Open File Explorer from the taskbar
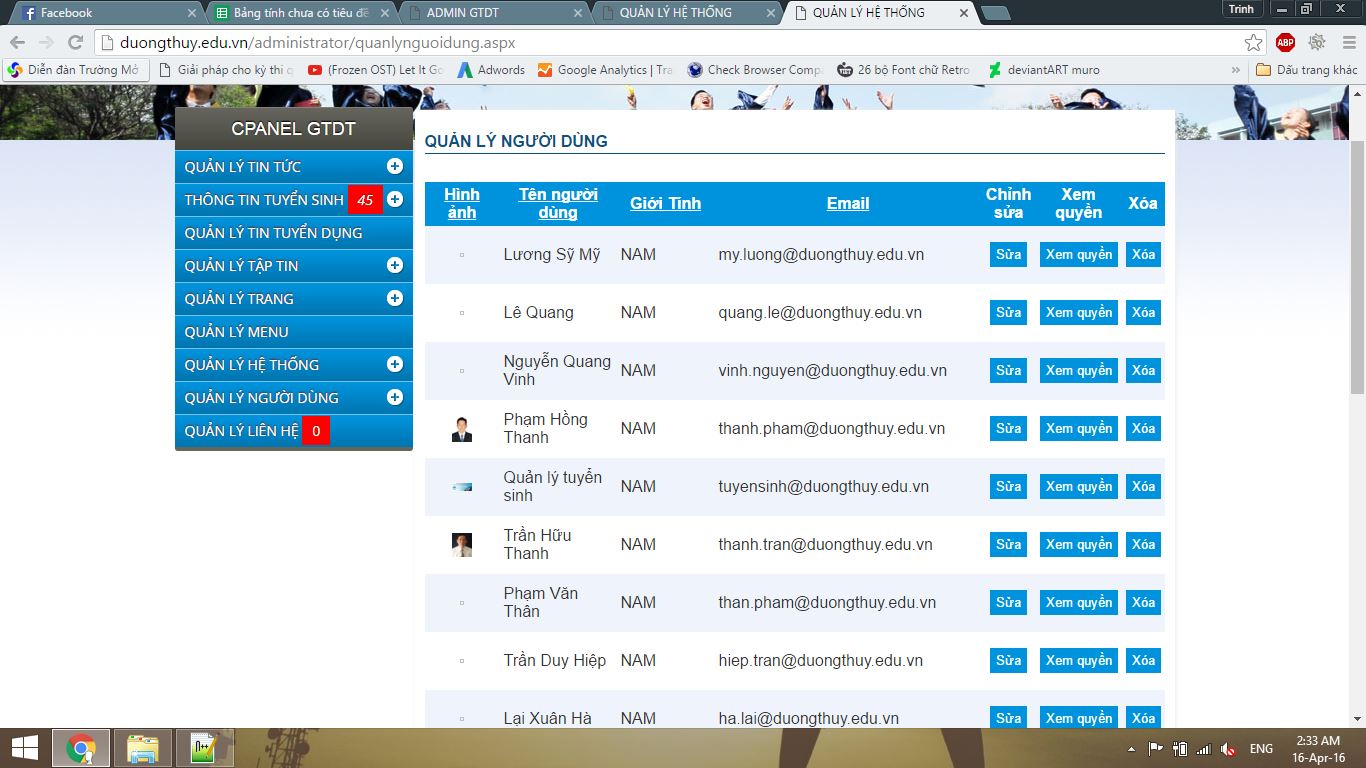This screenshot has height=768, width=1366. (143, 748)
